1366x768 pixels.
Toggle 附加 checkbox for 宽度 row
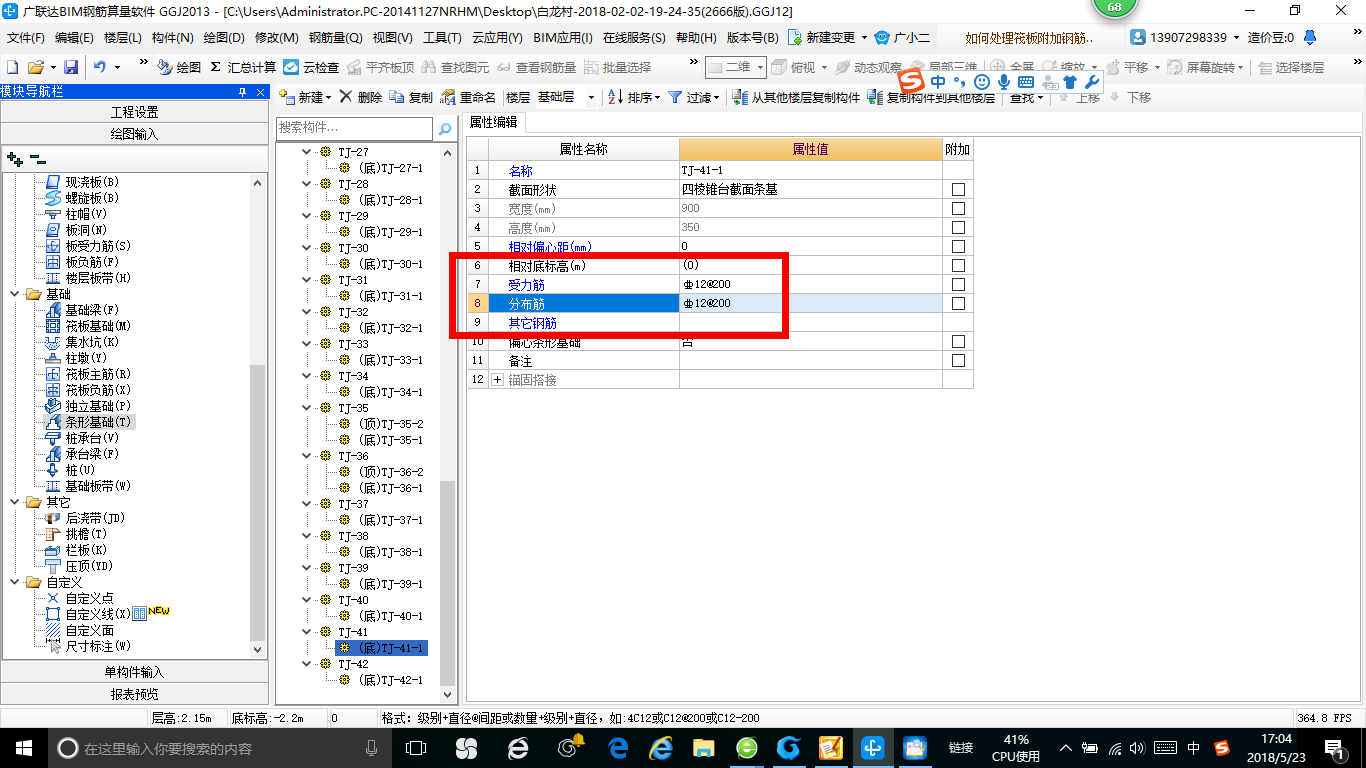point(958,208)
